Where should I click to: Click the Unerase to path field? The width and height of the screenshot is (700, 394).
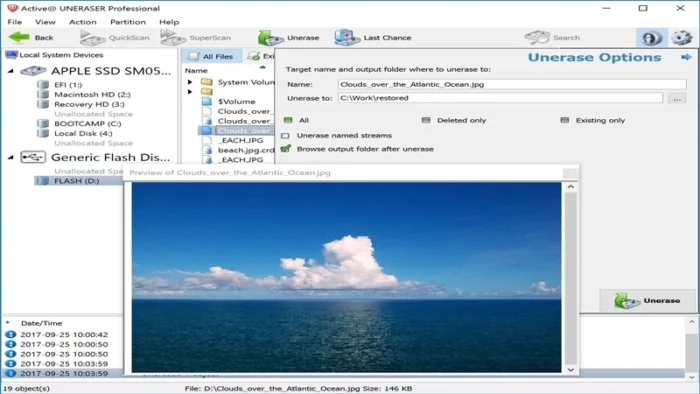point(500,98)
